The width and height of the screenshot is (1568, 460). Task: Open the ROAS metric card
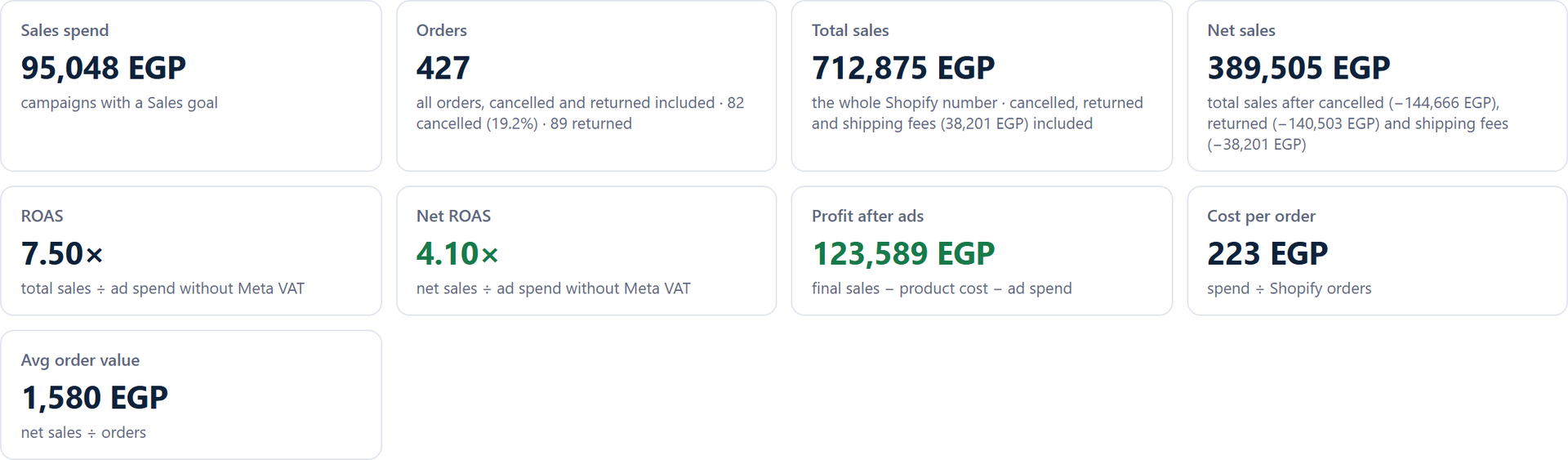(x=191, y=251)
